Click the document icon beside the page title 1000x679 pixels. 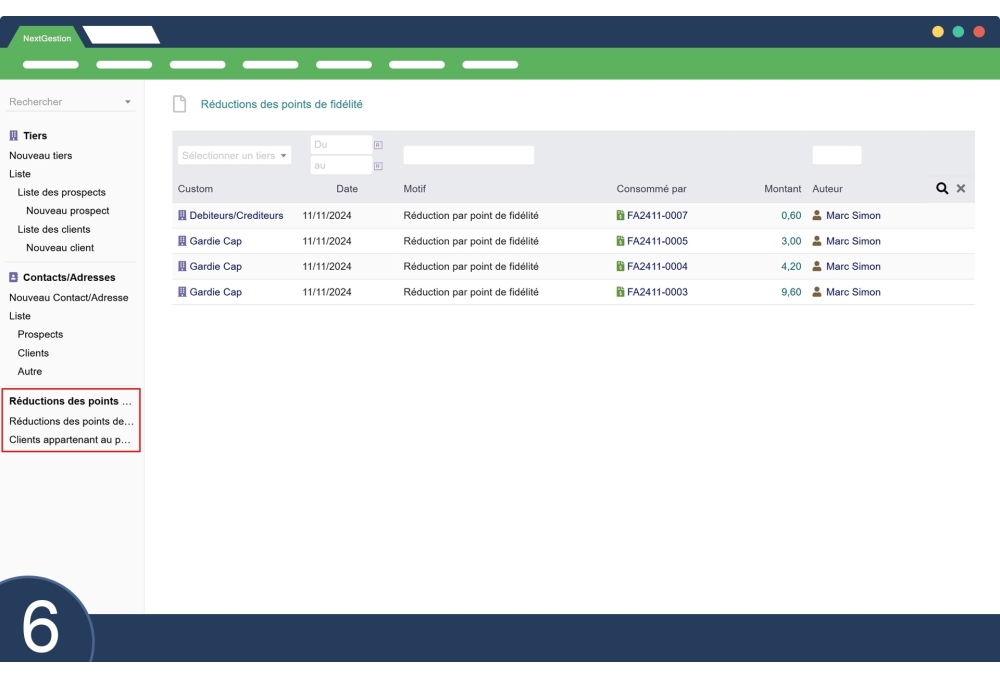(x=180, y=104)
